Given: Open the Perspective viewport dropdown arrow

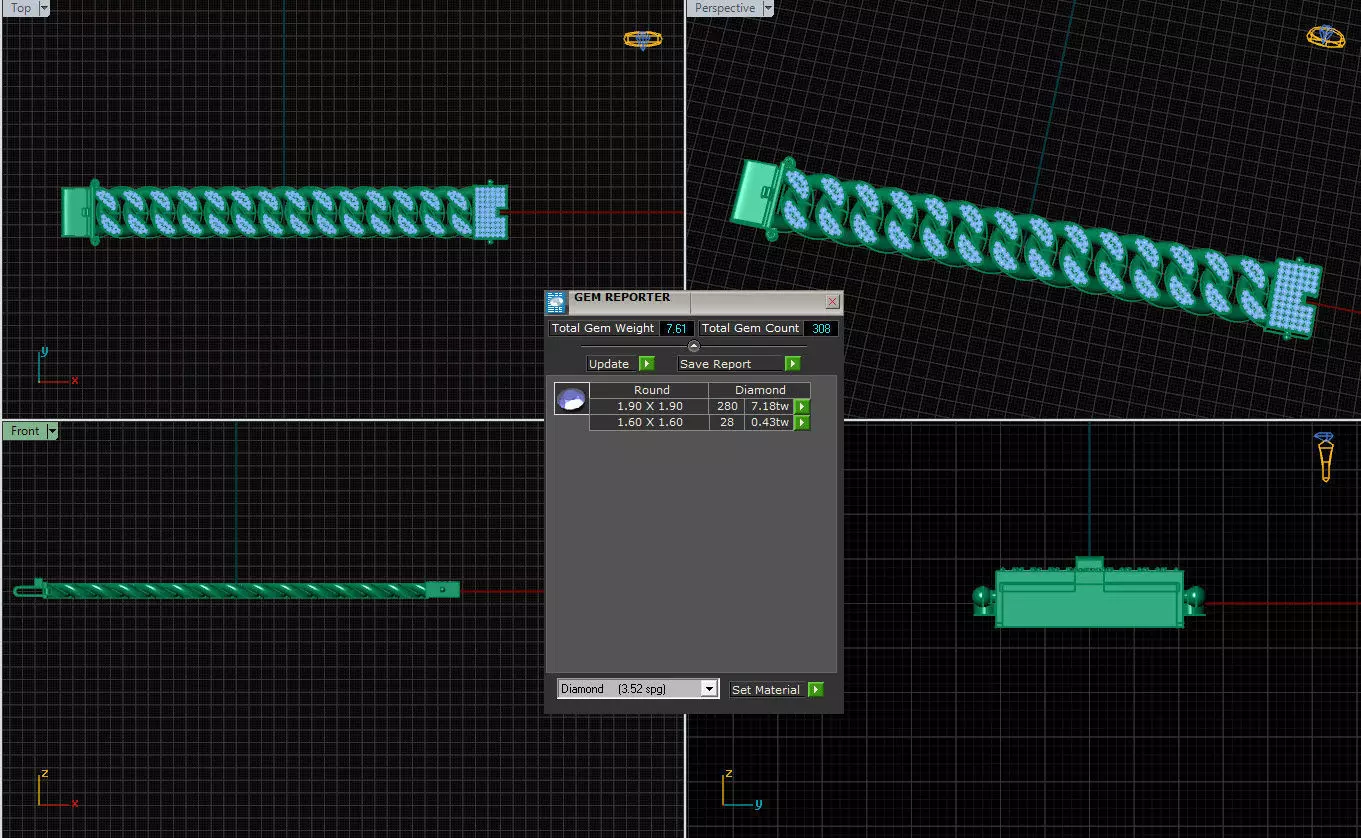Looking at the screenshot, I should [768, 8].
